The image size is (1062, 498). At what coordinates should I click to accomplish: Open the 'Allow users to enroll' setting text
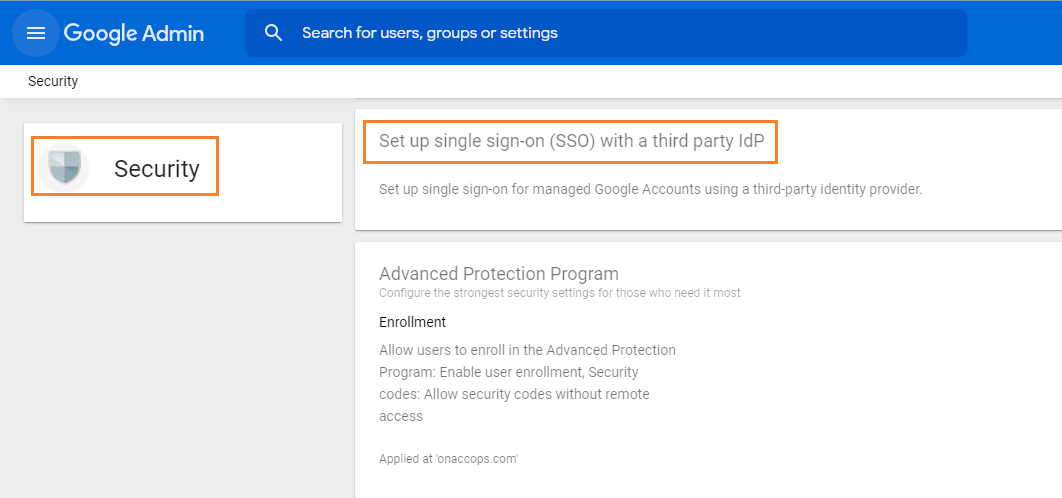pos(527,350)
